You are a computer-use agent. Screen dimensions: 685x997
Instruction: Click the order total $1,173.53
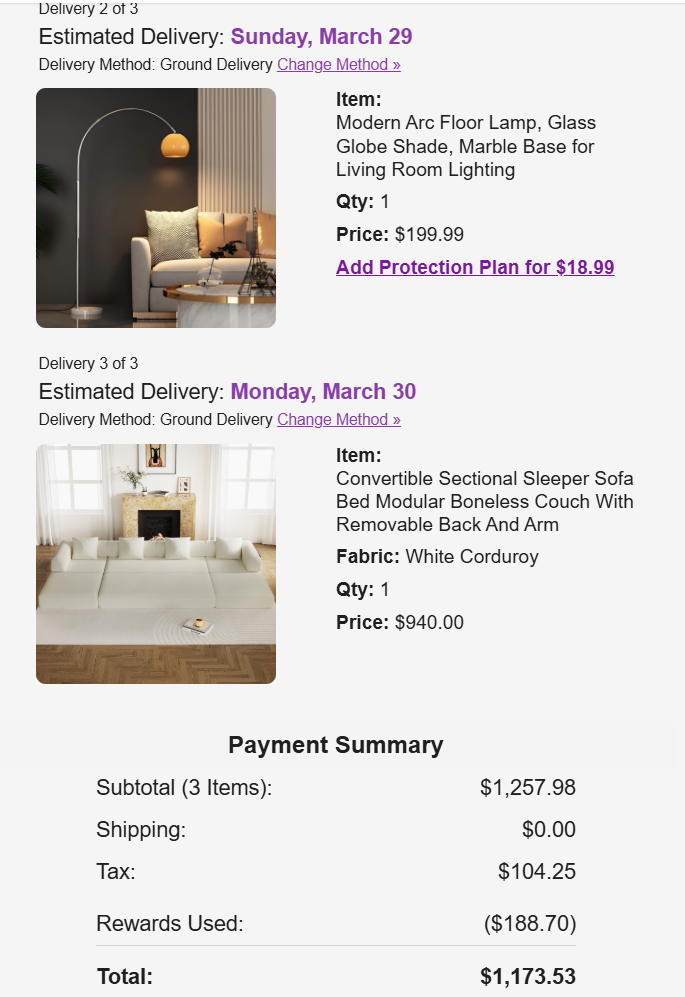coord(527,977)
